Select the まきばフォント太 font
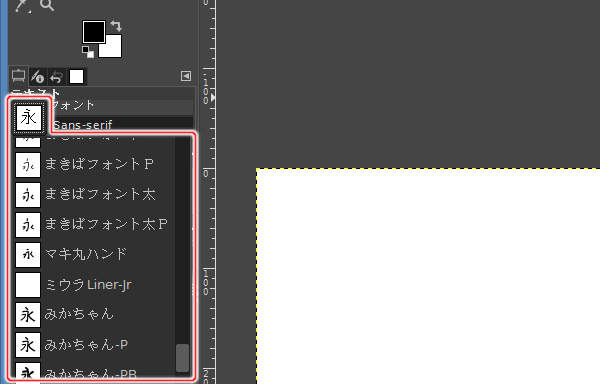This screenshot has width=600, height=384. tap(95, 195)
